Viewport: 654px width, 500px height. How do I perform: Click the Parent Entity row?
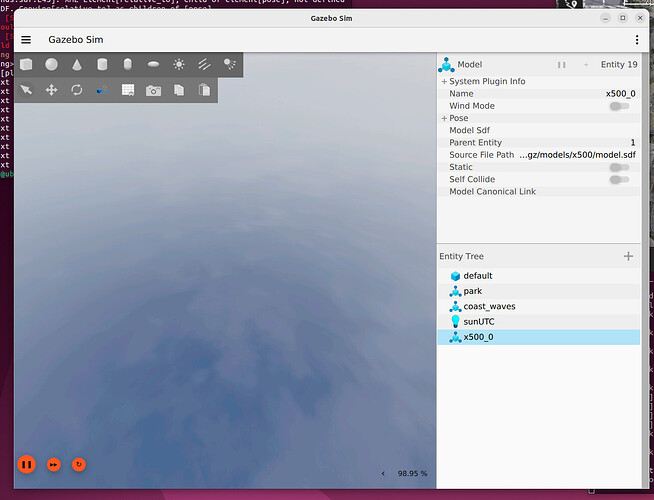tap(539, 143)
